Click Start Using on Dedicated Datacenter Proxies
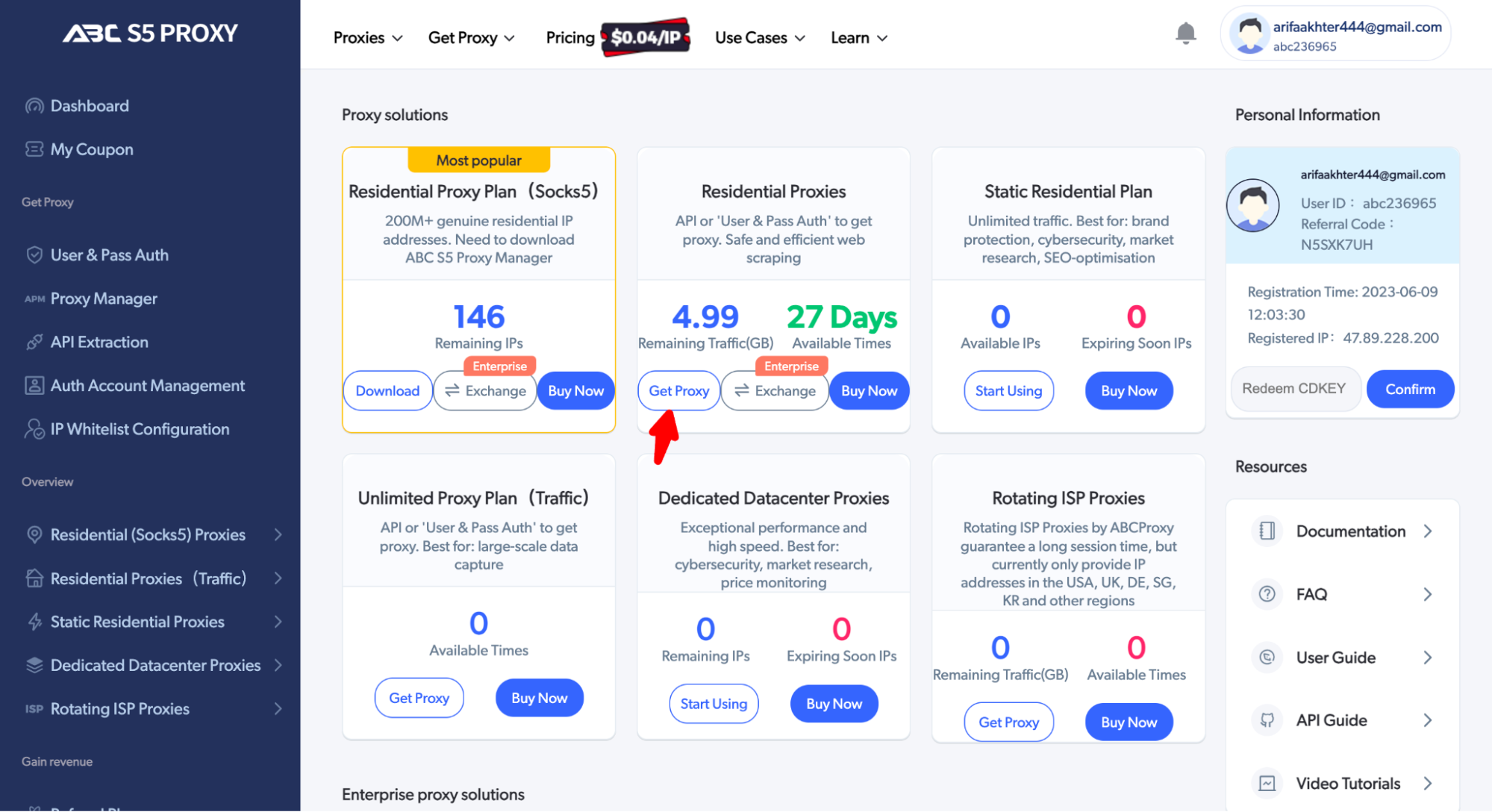The height and width of the screenshot is (812, 1492). click(x=714, y=704)
